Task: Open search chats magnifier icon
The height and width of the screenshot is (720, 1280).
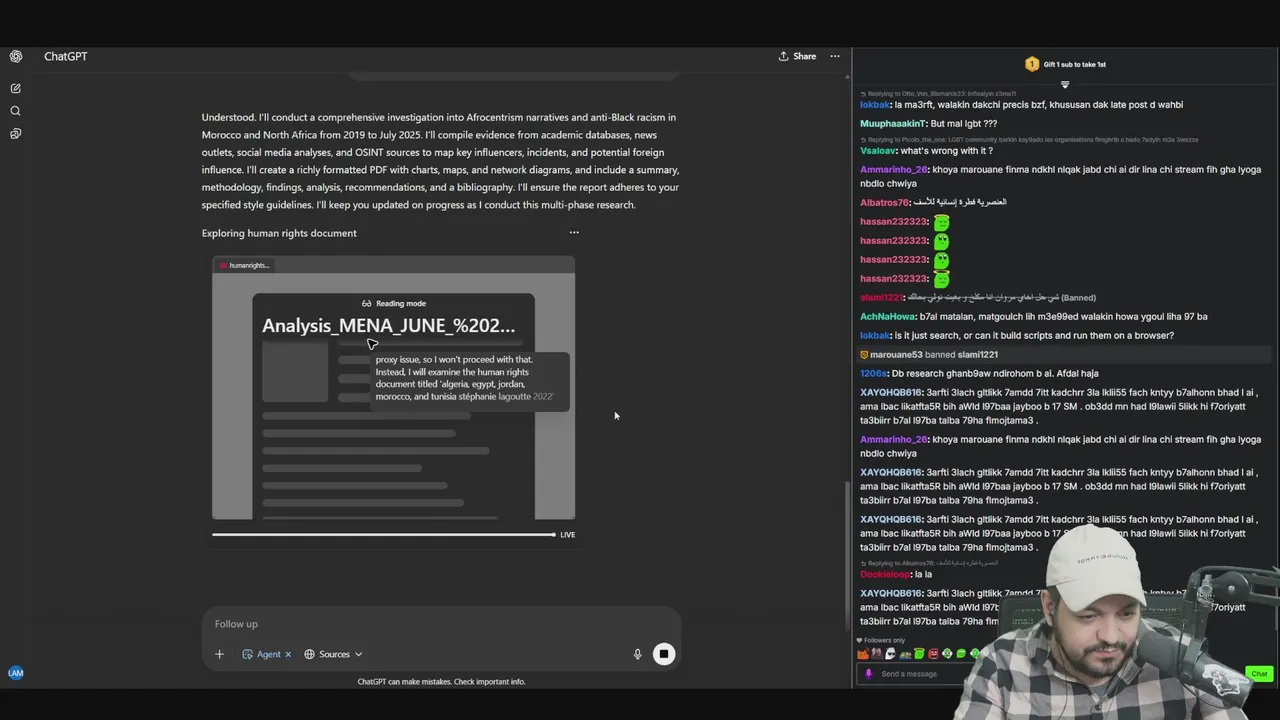Action: click(x=15, y=111)
